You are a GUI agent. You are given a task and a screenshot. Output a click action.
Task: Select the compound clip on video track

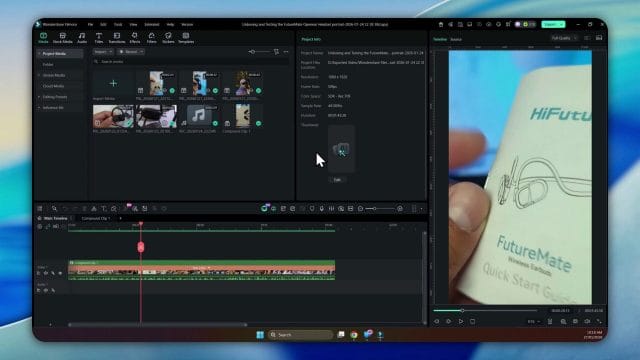202,270
